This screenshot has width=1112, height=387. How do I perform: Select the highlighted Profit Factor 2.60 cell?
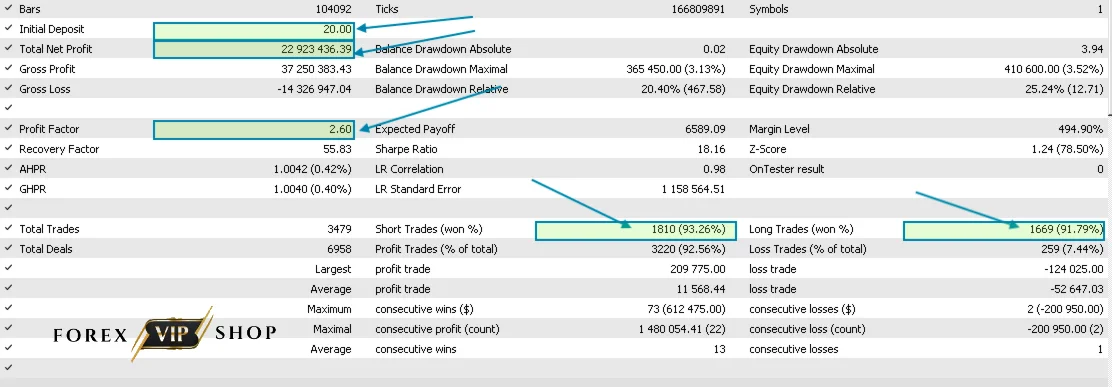pos(254,129)
